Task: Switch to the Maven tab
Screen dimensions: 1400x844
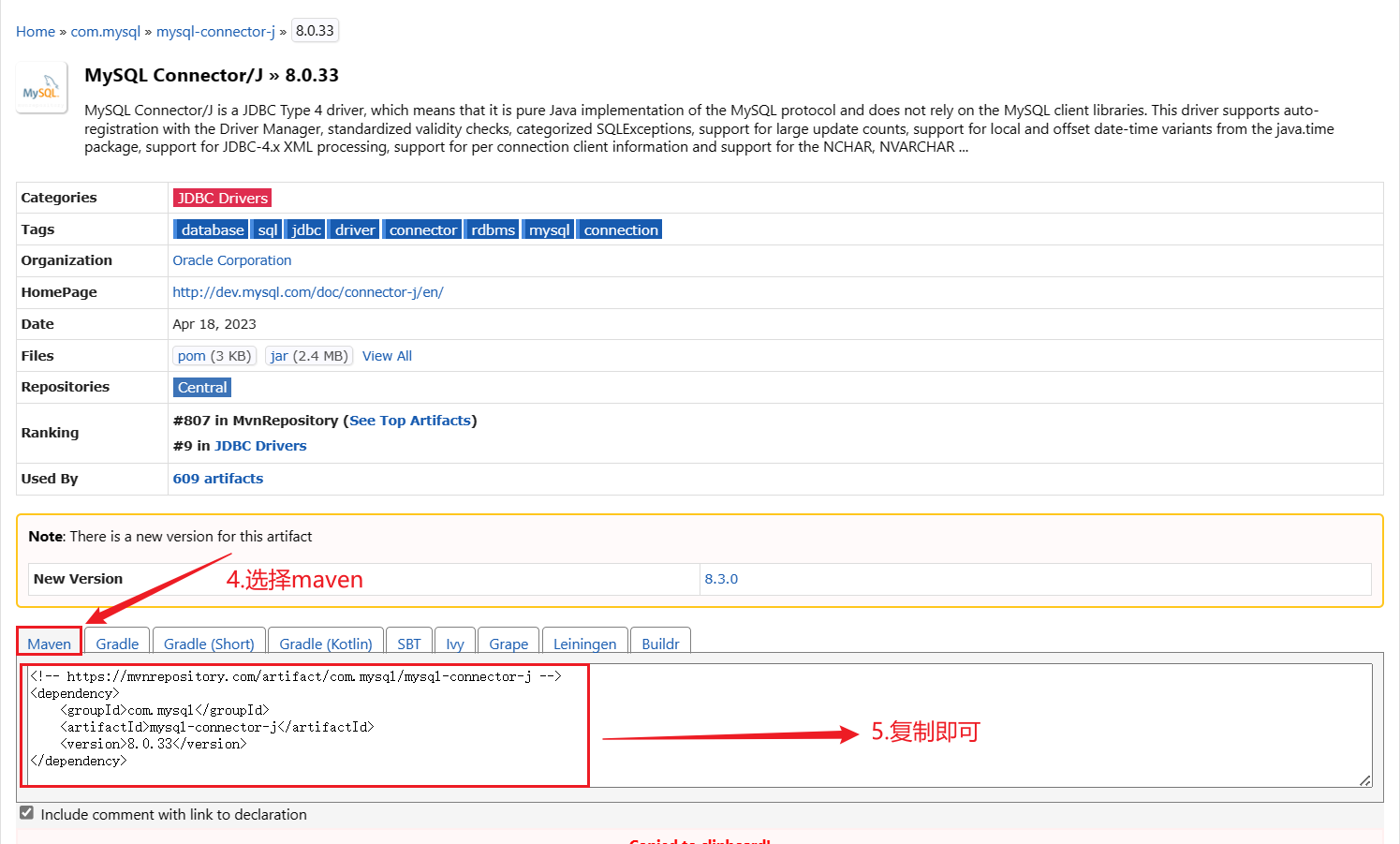Action: click(49, 642)
